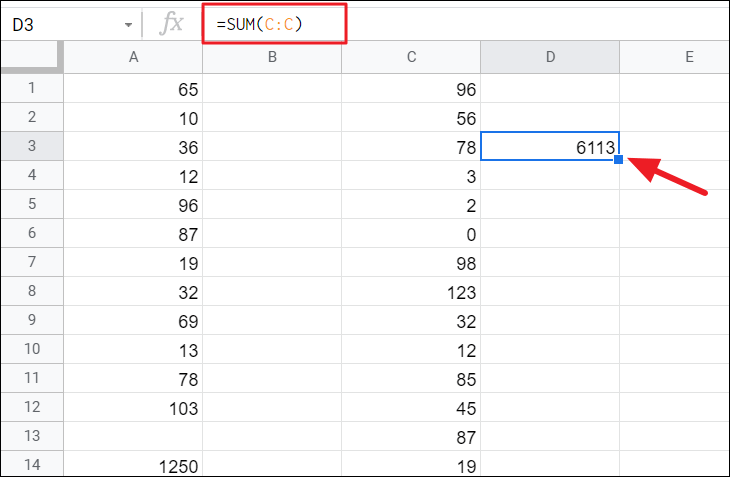Select column A header
Image resolution: width=730 pixels, height=477 pixels.
coord(133,58)
